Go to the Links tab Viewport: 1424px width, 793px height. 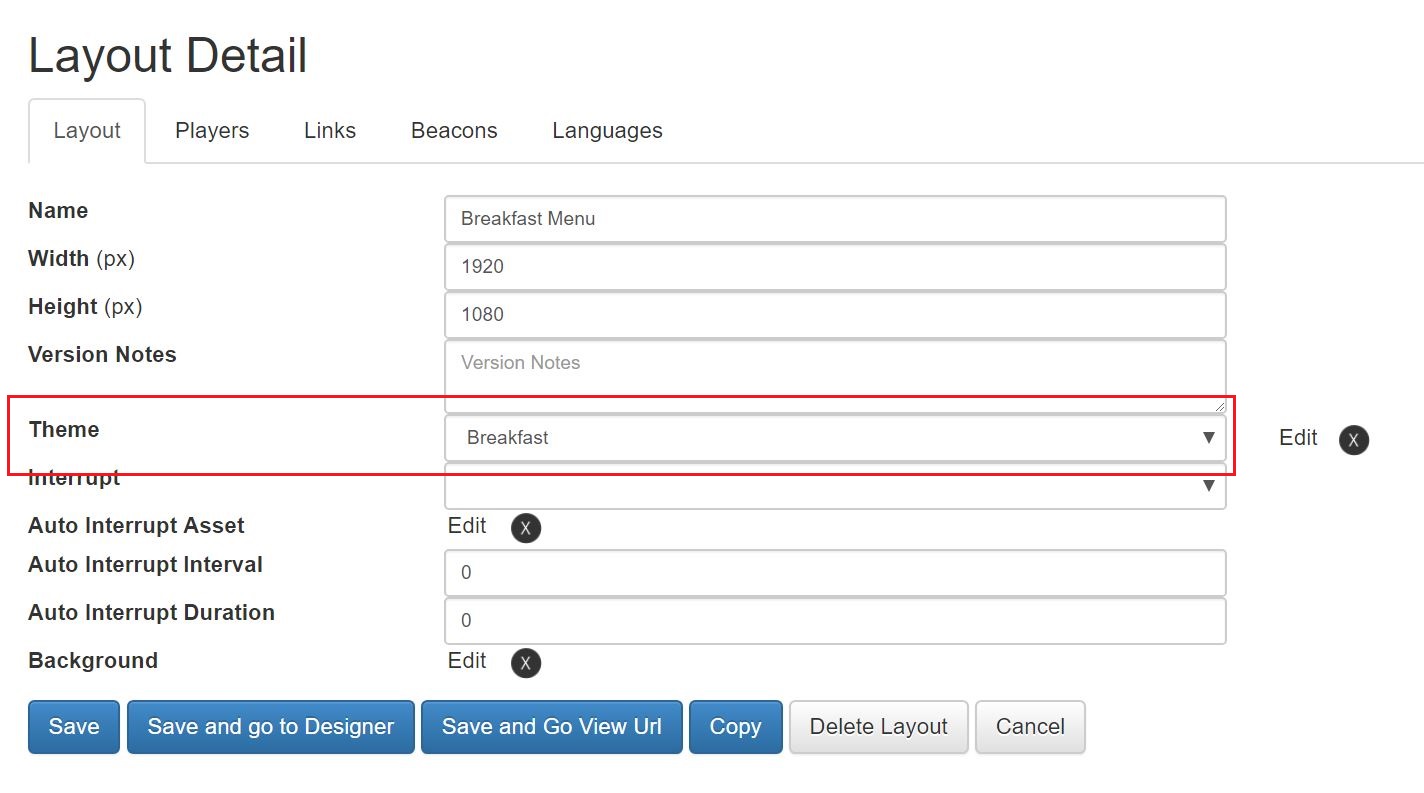tap(330, 131)
